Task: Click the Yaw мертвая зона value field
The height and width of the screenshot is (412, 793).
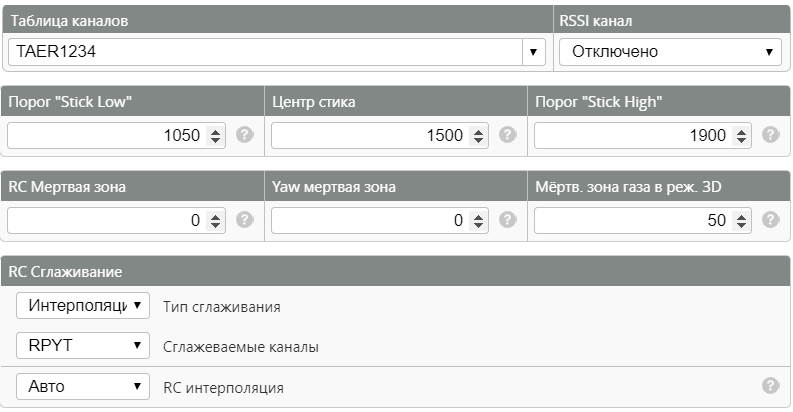Action: click(x=370, y=220)
